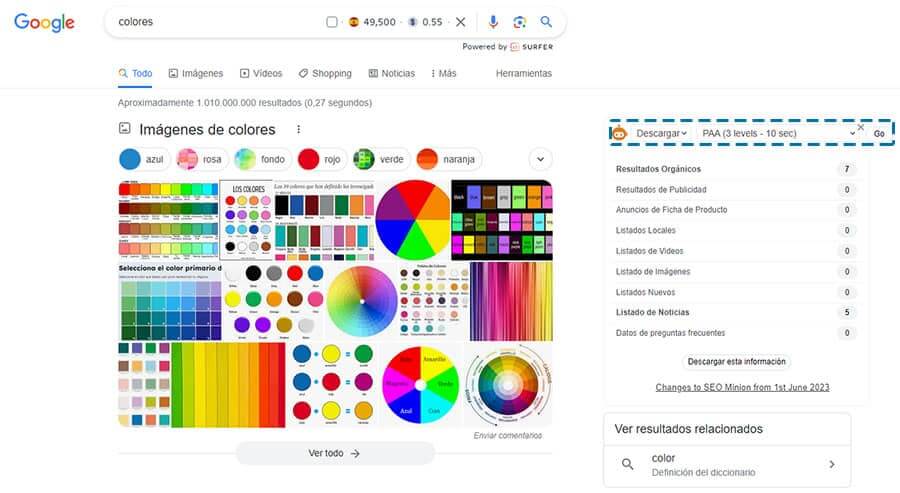Click the Surfer logo icon
This screenshot has height=493, width=900.
point(515,46)
